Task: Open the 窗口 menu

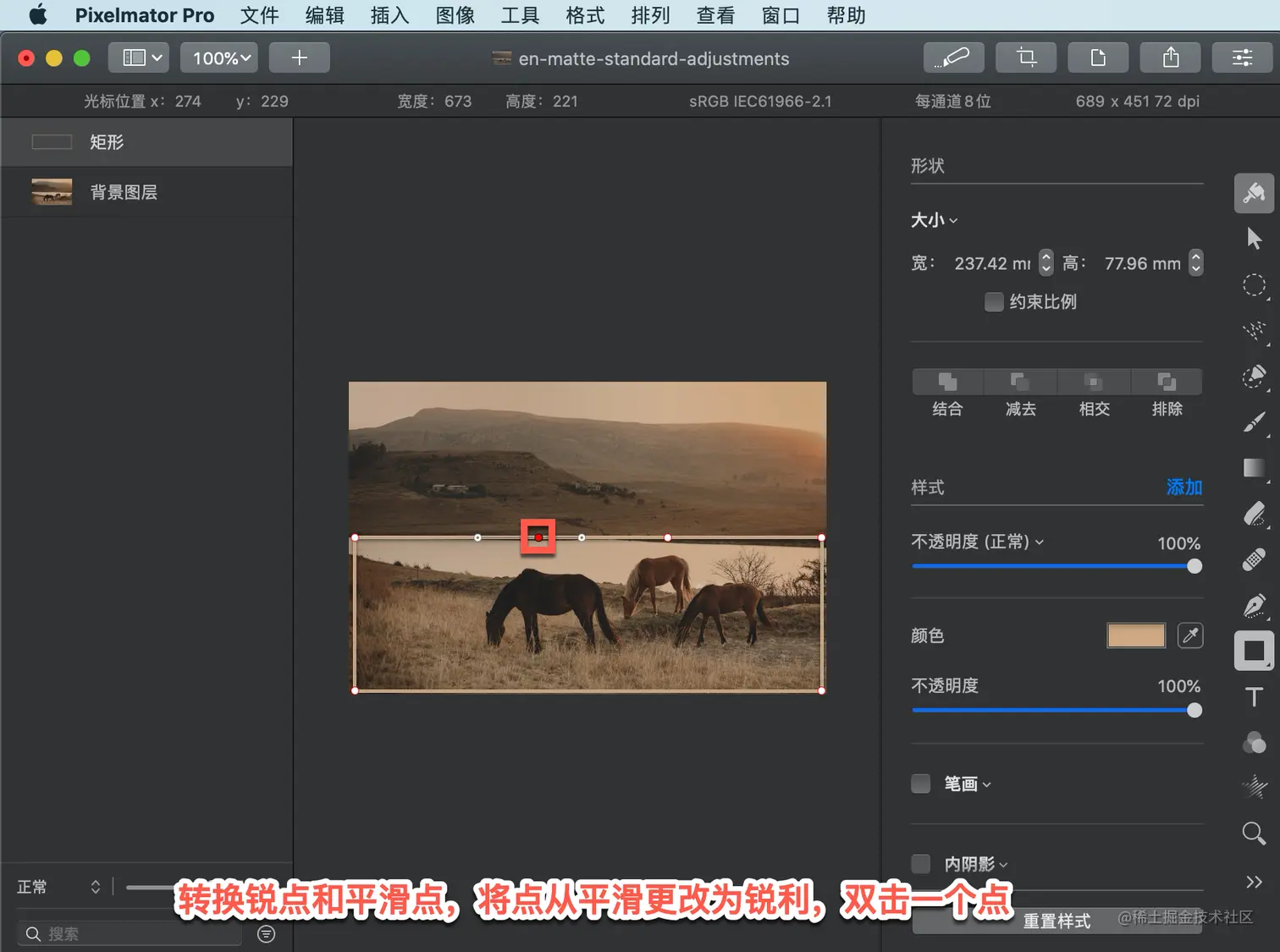Action: [781, 15]
